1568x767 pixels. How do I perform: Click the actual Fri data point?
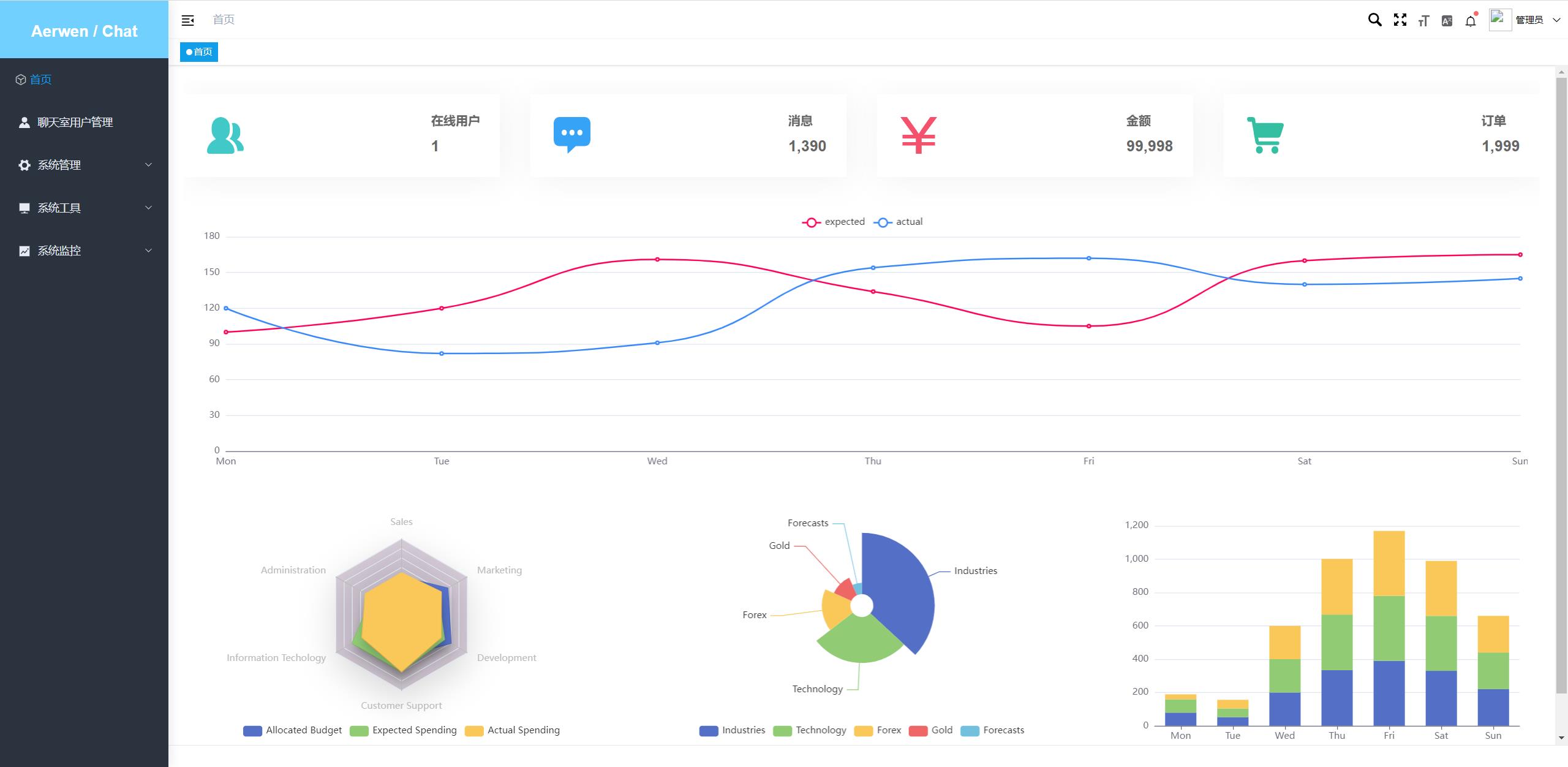(1088, 258)
